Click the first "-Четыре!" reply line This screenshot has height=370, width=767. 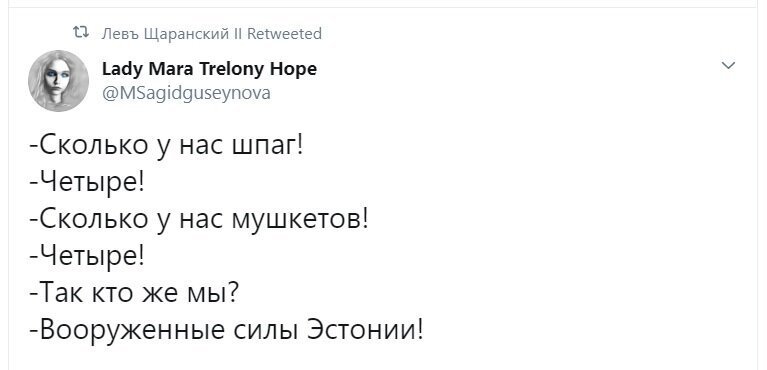point(87,183)
